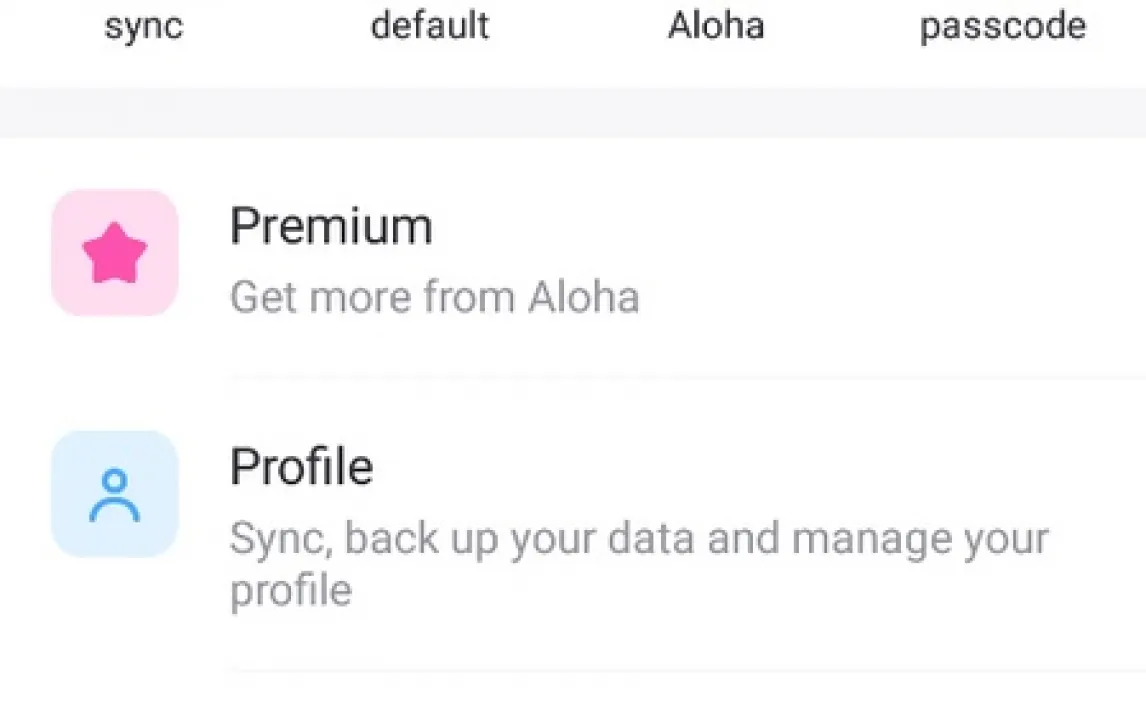
Task: Open the passcode shortcut
Action: pyautogui.click(x=1002, y=26)
